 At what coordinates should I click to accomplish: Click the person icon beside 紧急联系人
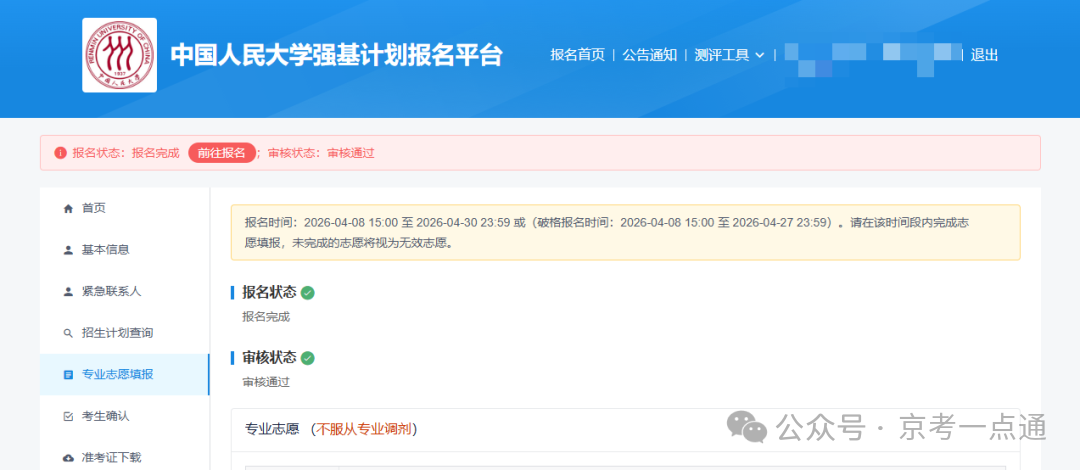(68, 292)
